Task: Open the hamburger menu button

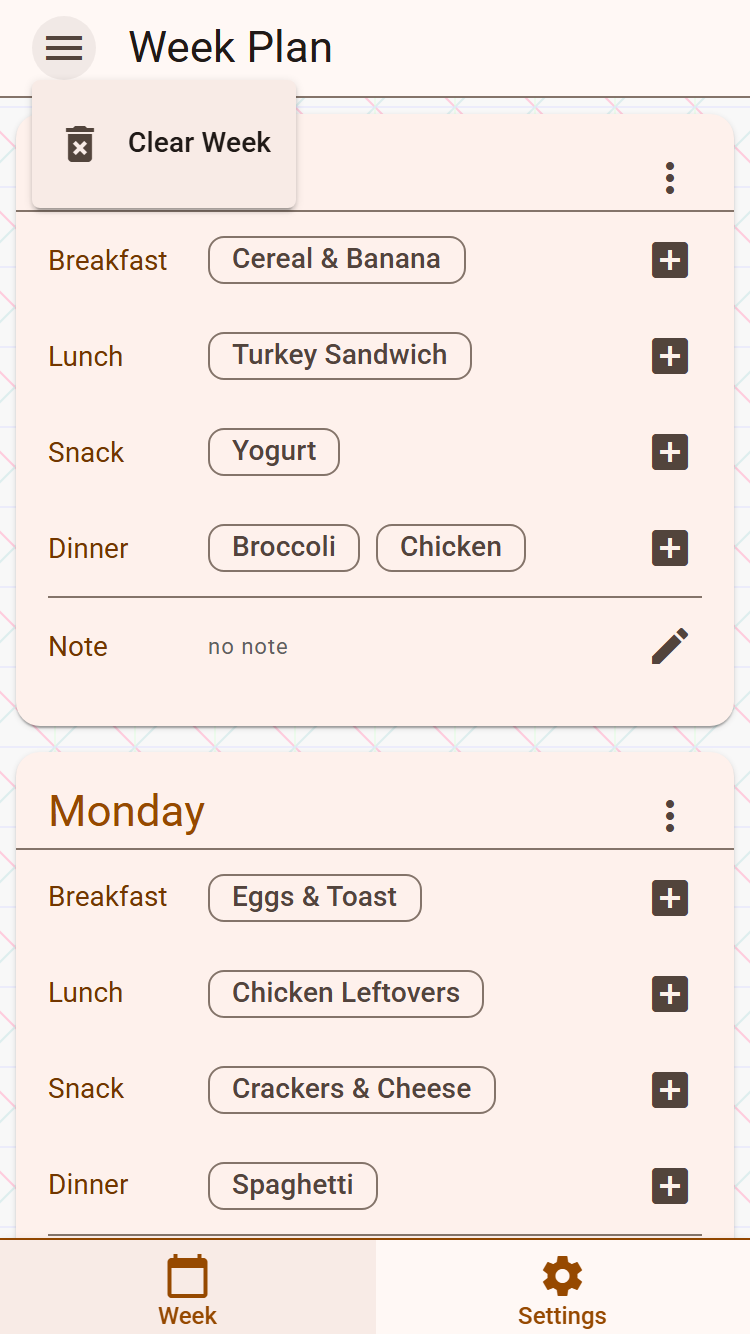Action: click(64, 47)
